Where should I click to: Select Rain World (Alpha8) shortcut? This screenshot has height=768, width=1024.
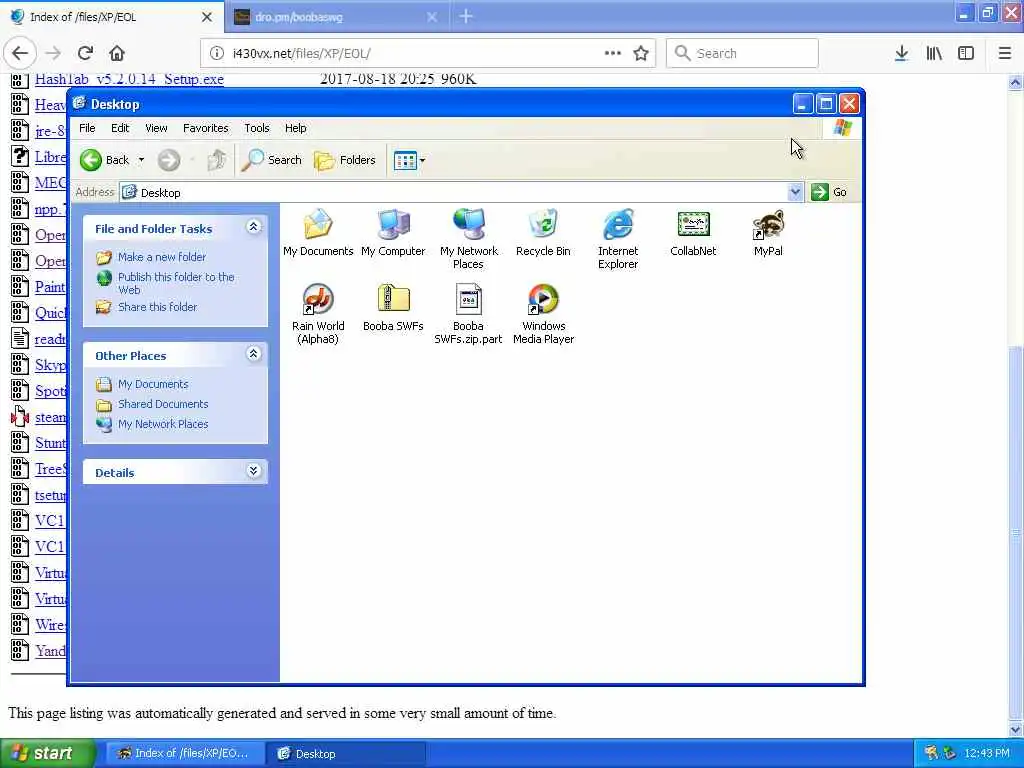(x=318, y=314)
